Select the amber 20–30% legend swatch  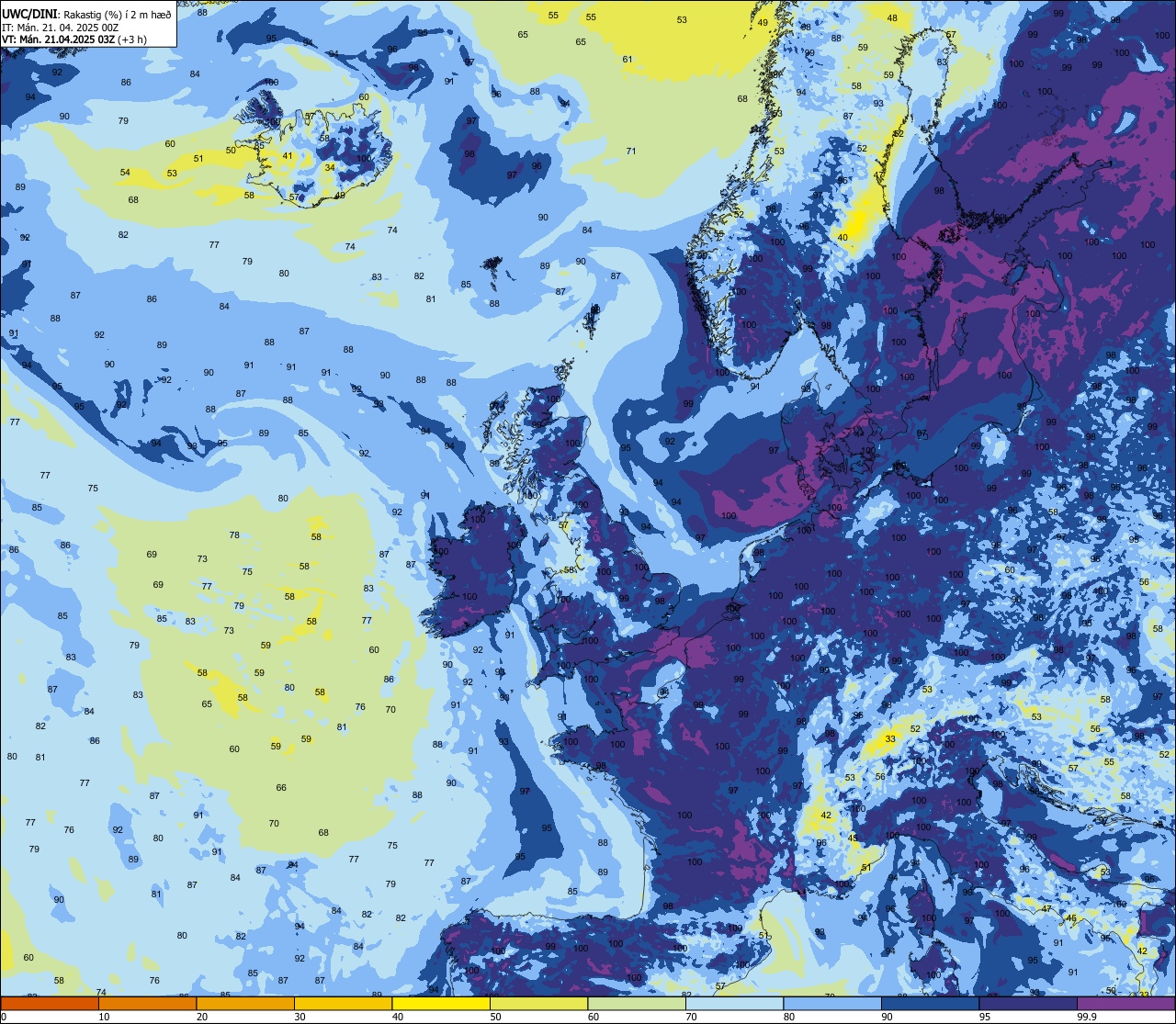(245, 1003)
